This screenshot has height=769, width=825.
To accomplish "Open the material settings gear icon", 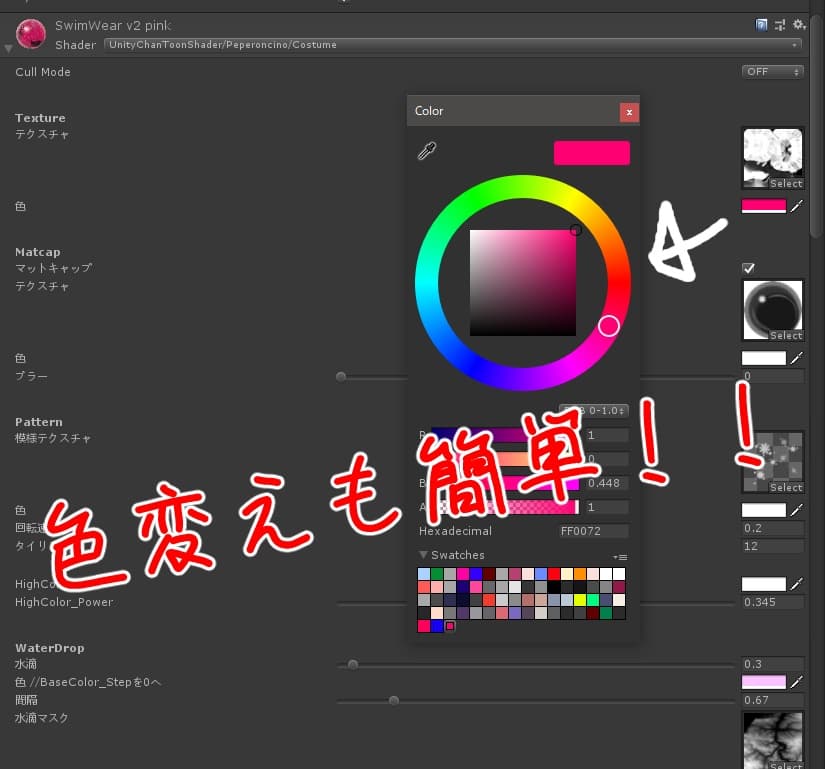I will [797, 23].
